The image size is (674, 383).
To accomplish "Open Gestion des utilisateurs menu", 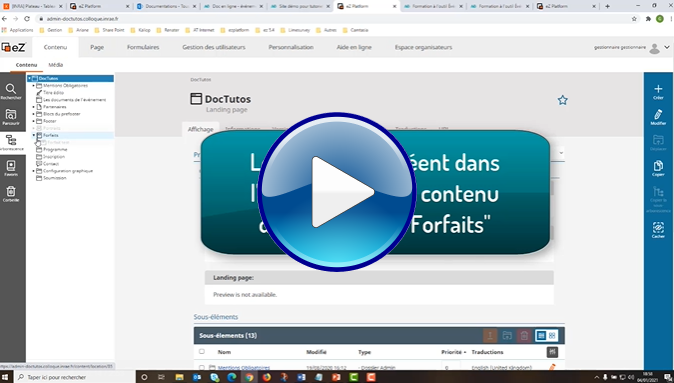I will click(x=214, y=47).
